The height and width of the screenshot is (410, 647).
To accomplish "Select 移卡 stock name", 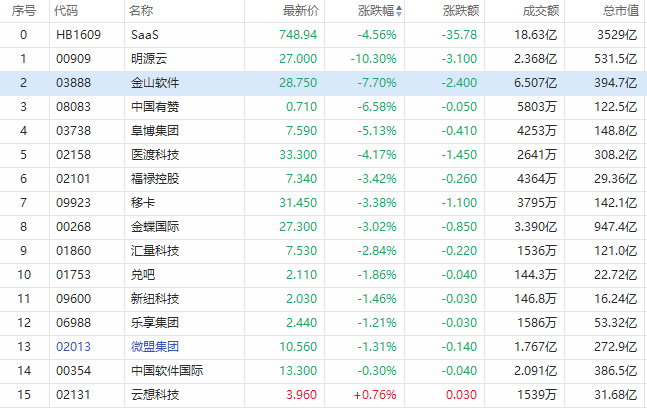I will 143,203.
